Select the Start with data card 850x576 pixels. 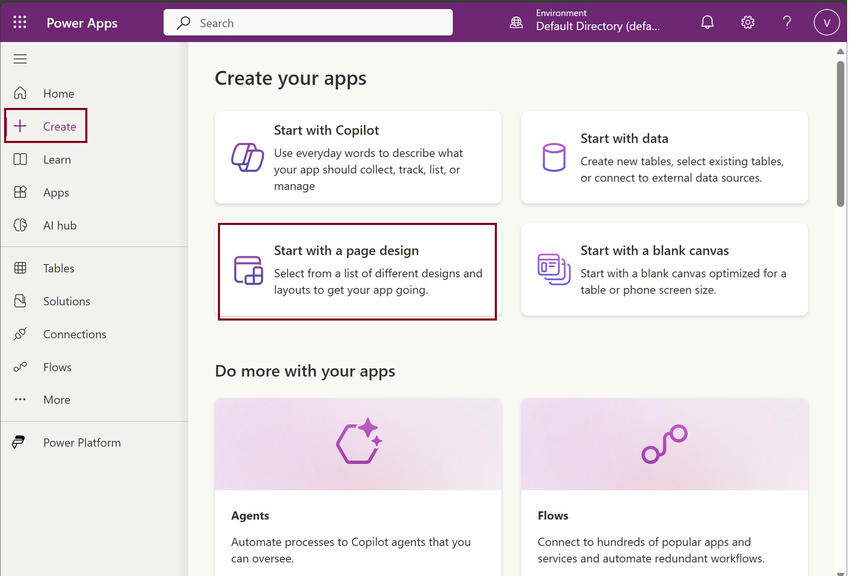coord(664,157)
